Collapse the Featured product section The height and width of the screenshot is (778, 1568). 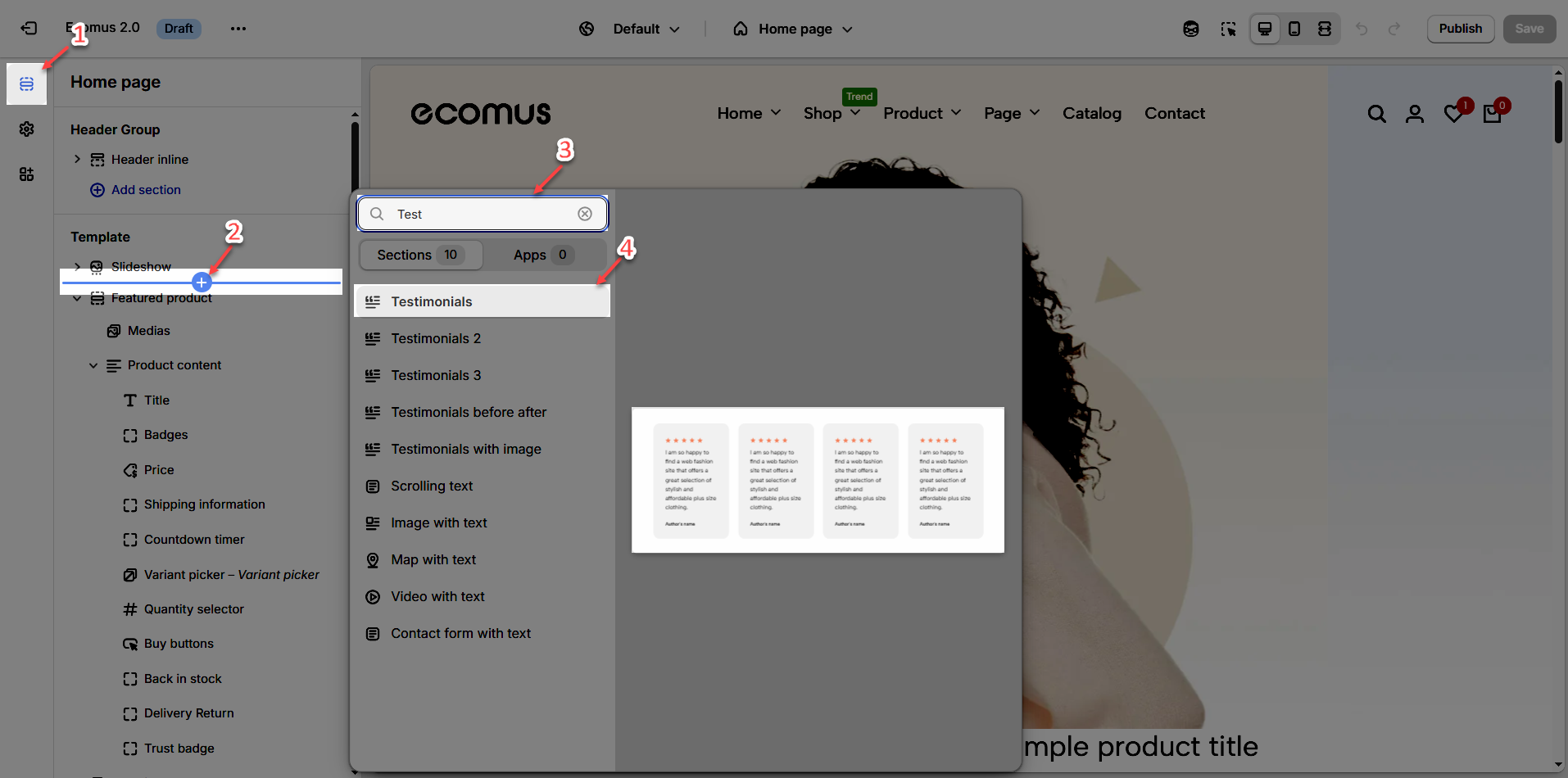tap(77, 299)
